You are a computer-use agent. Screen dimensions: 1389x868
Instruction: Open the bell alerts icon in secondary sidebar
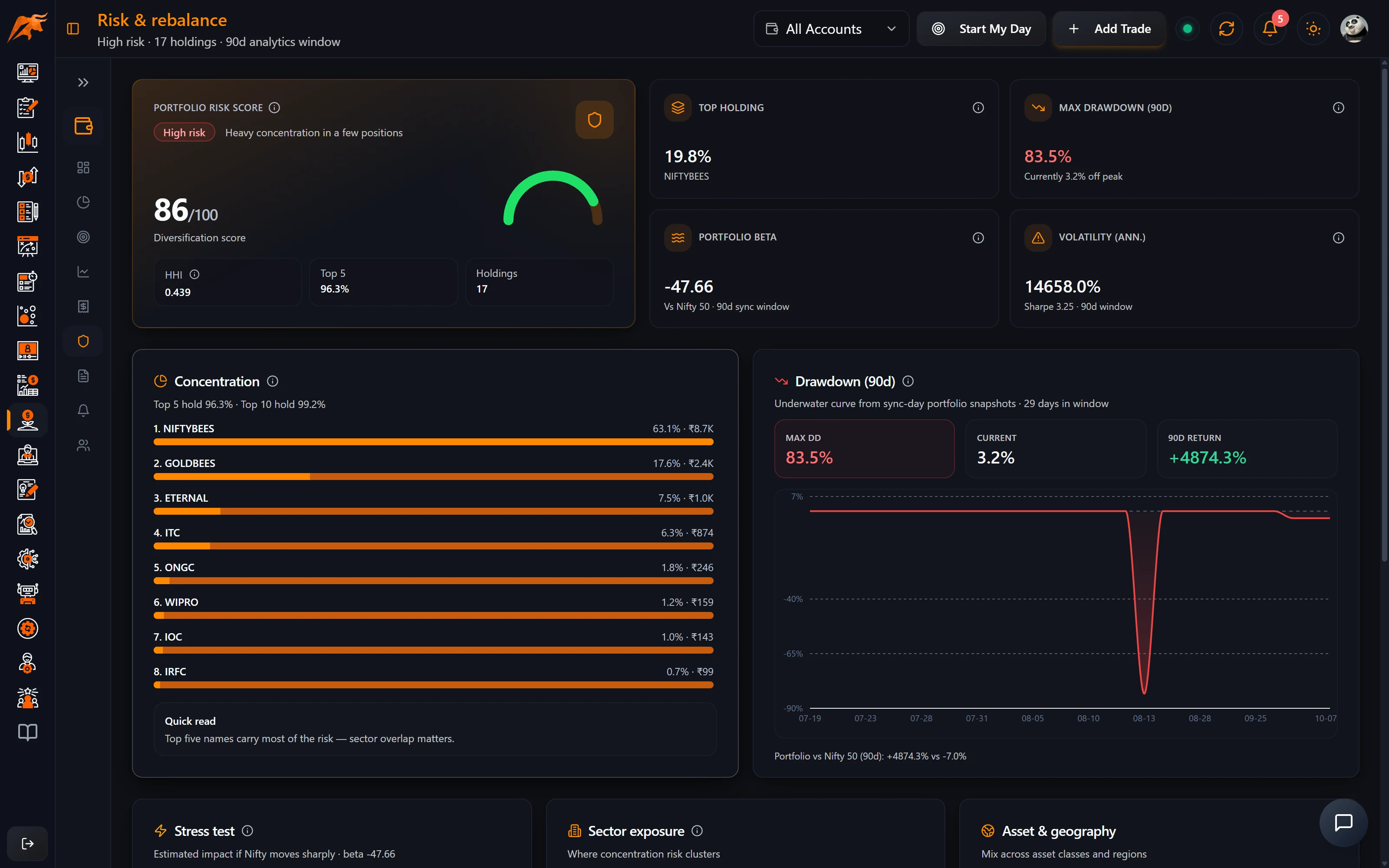(x=83, y=411)
